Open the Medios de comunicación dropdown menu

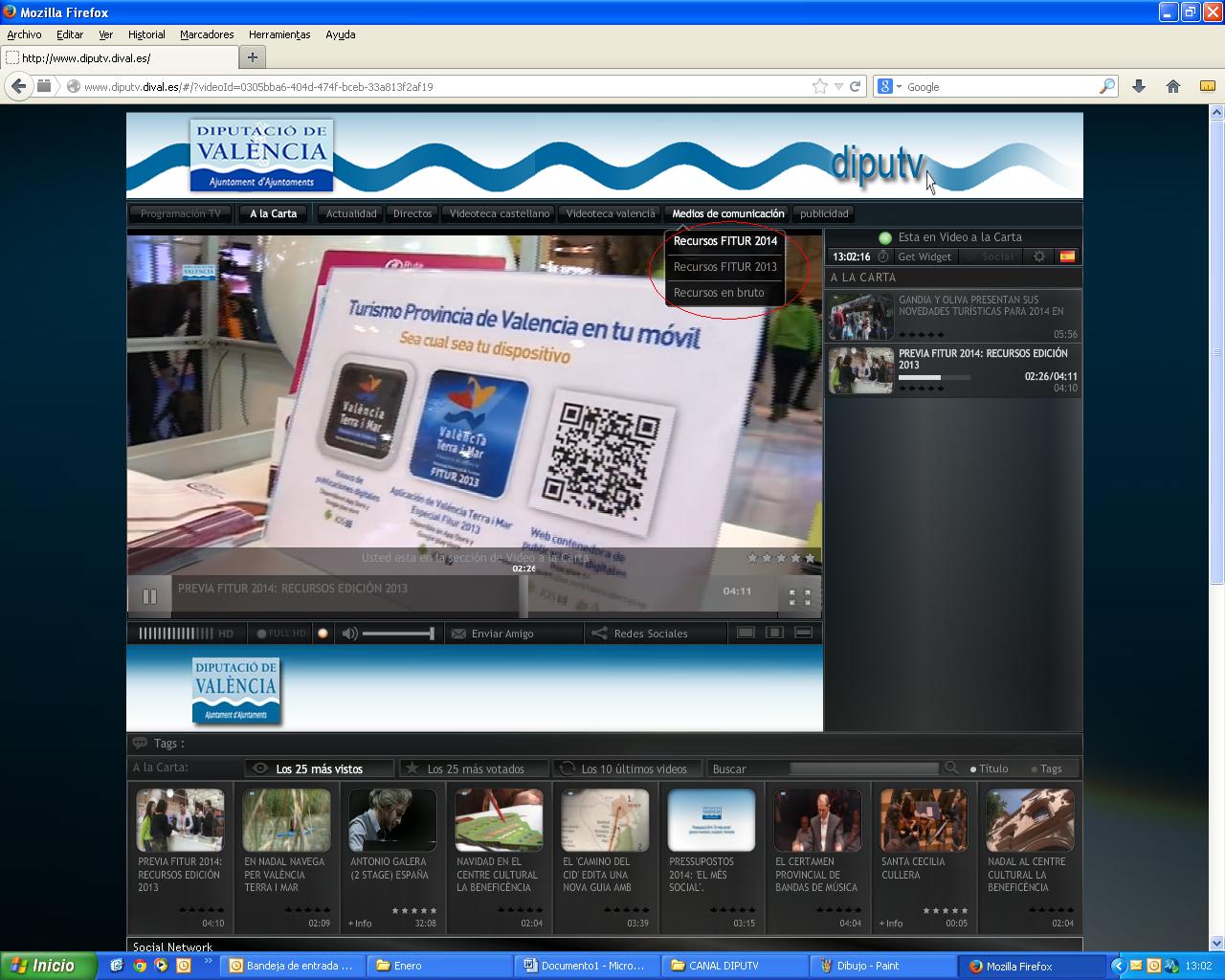coord(728,213)
